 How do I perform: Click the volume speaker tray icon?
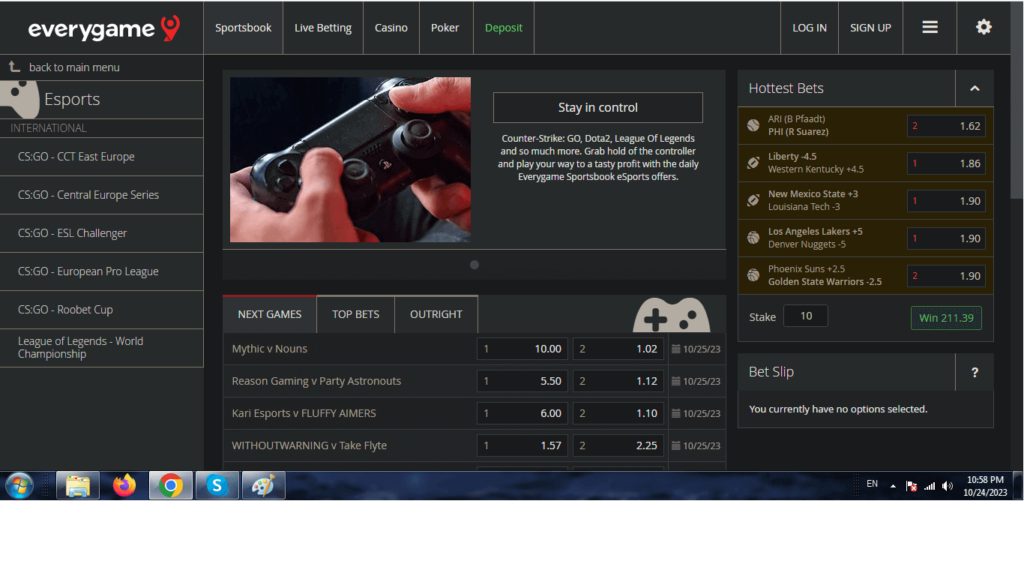point(948,486)
